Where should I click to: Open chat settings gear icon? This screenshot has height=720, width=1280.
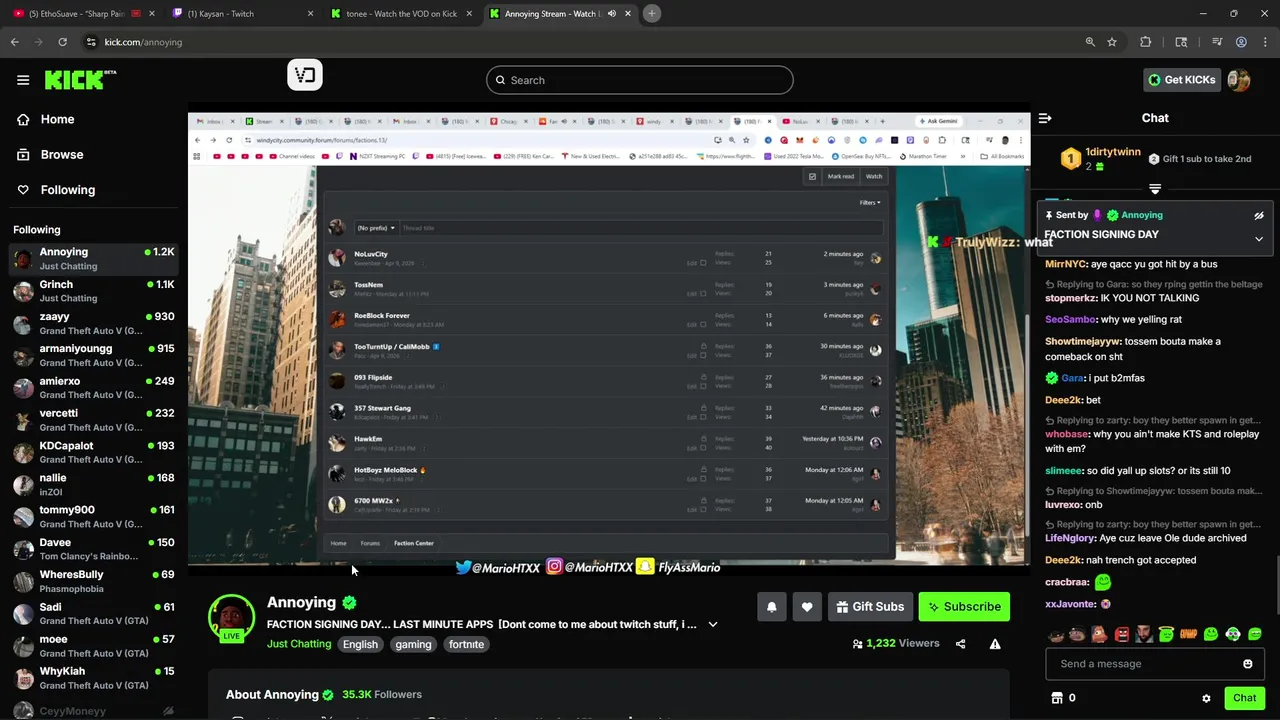coord(1206,698)
